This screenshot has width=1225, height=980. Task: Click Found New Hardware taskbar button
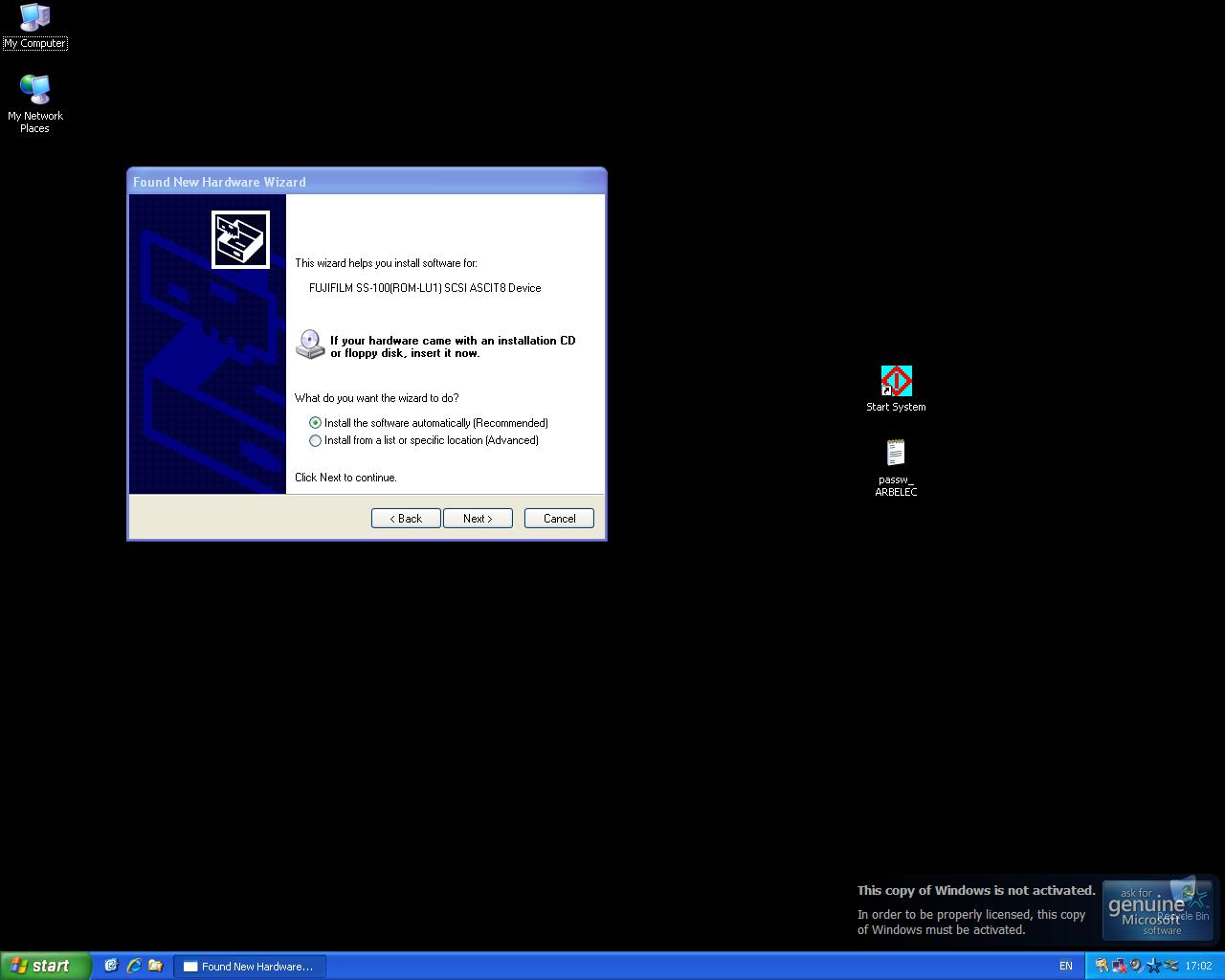click(250, 967)
